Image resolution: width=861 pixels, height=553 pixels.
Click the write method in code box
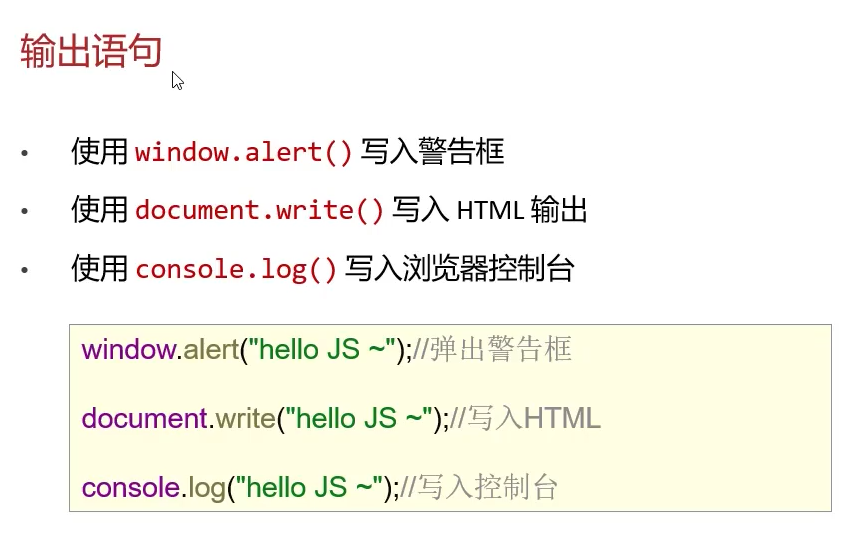(245, 418)
